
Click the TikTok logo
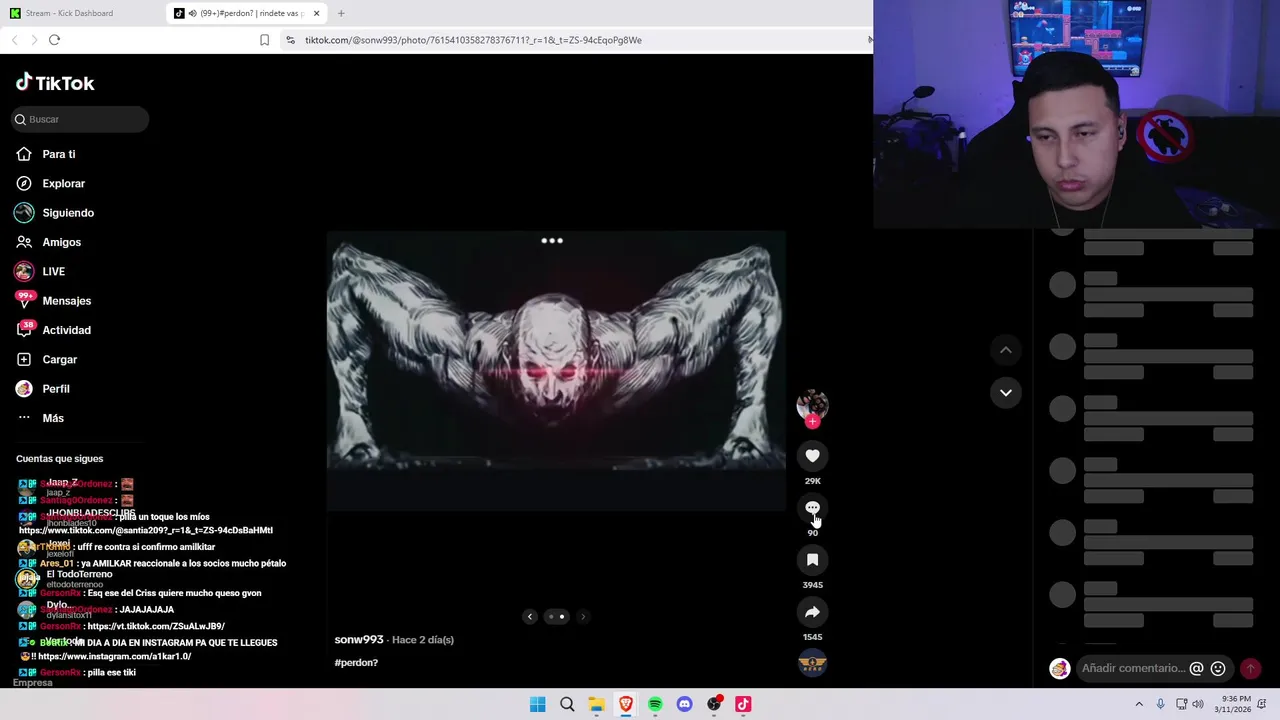(x=55, y=83)
